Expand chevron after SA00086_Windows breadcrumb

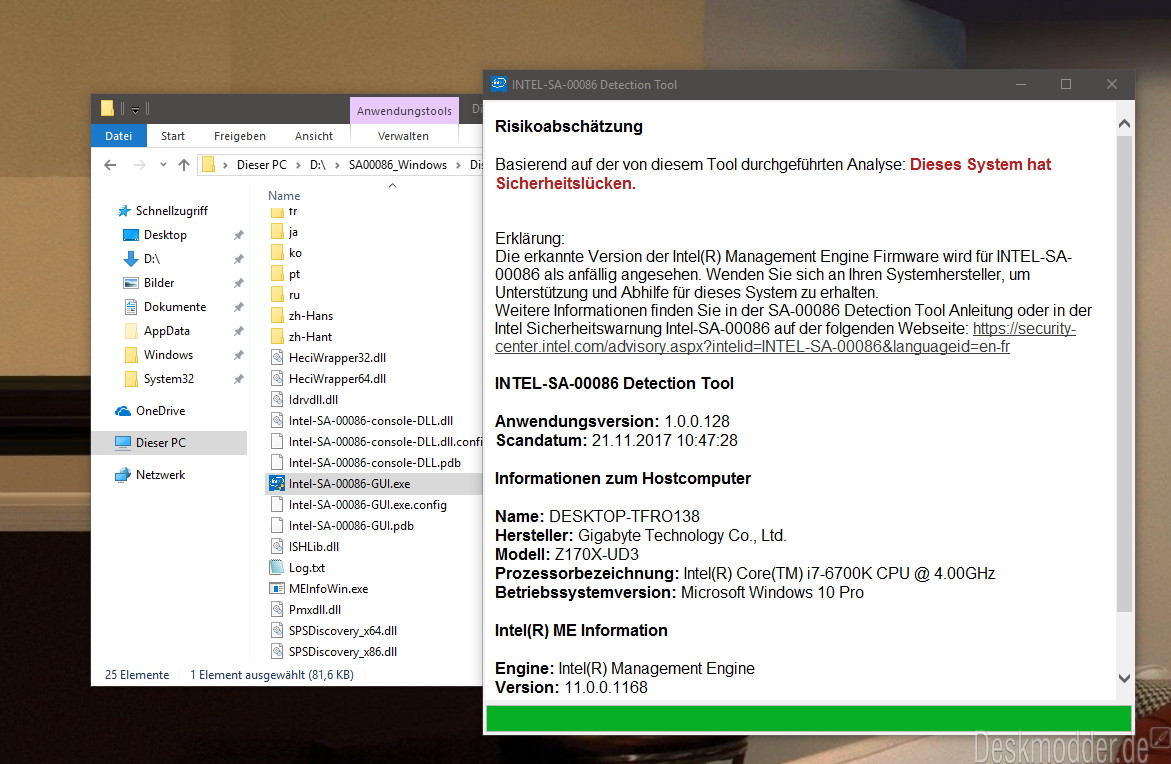459,164
